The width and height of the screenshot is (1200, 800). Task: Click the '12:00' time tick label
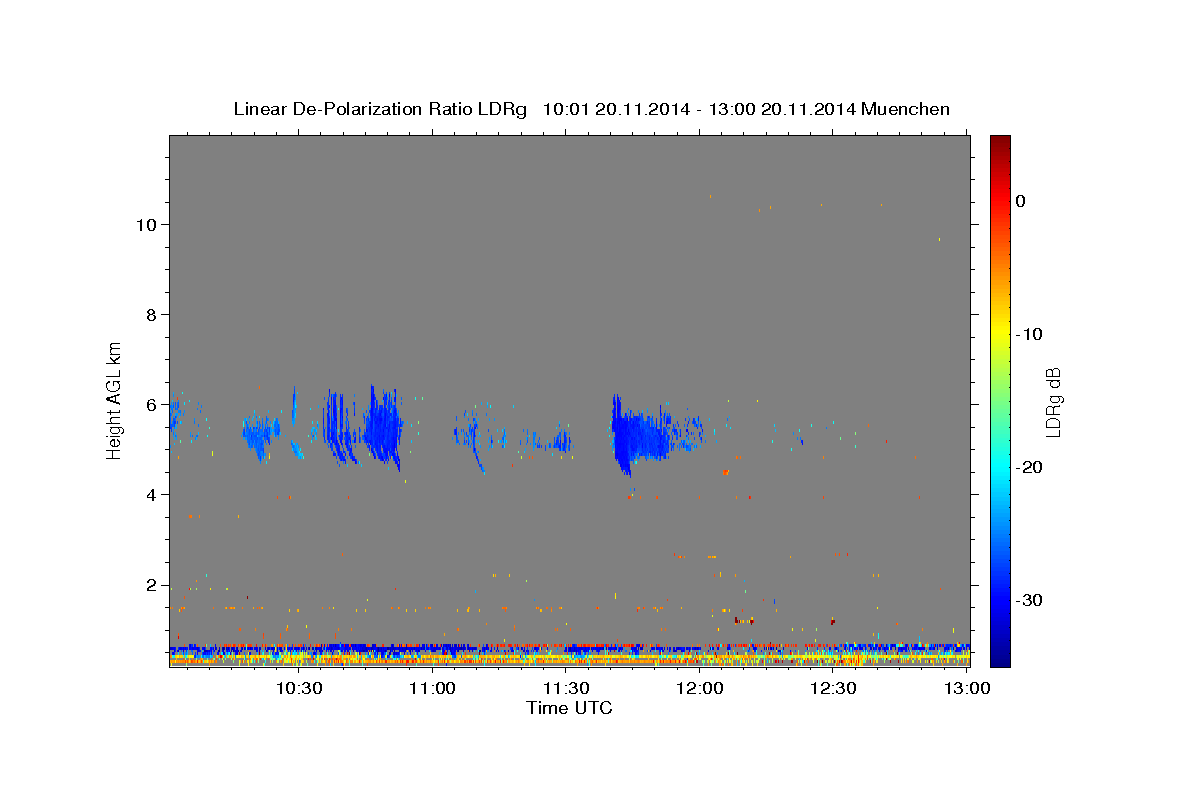[x=699, y=688]
